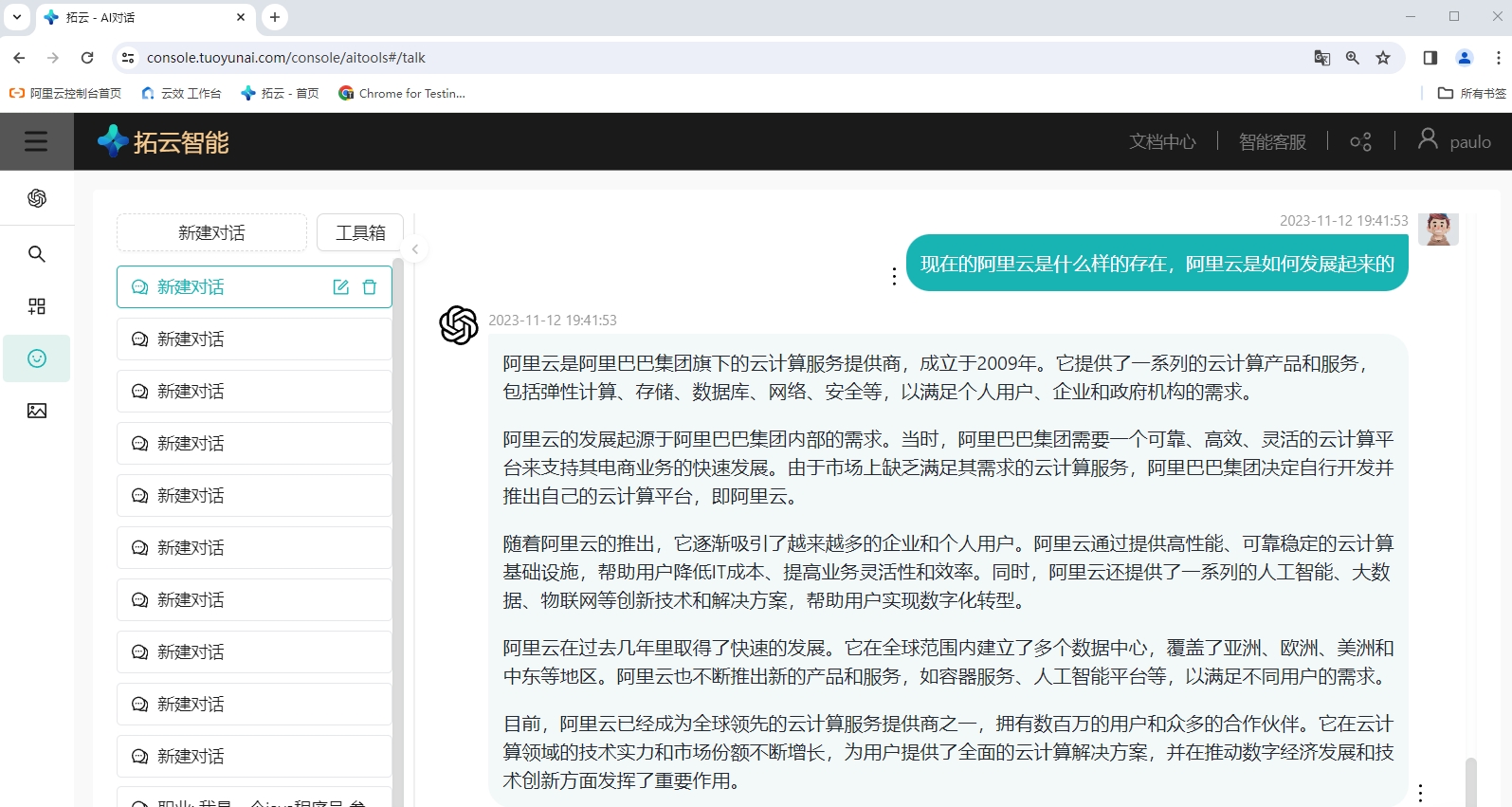Select the ninth 新建对话 conversation
1512x807 pixels.
tap(254, 704)
